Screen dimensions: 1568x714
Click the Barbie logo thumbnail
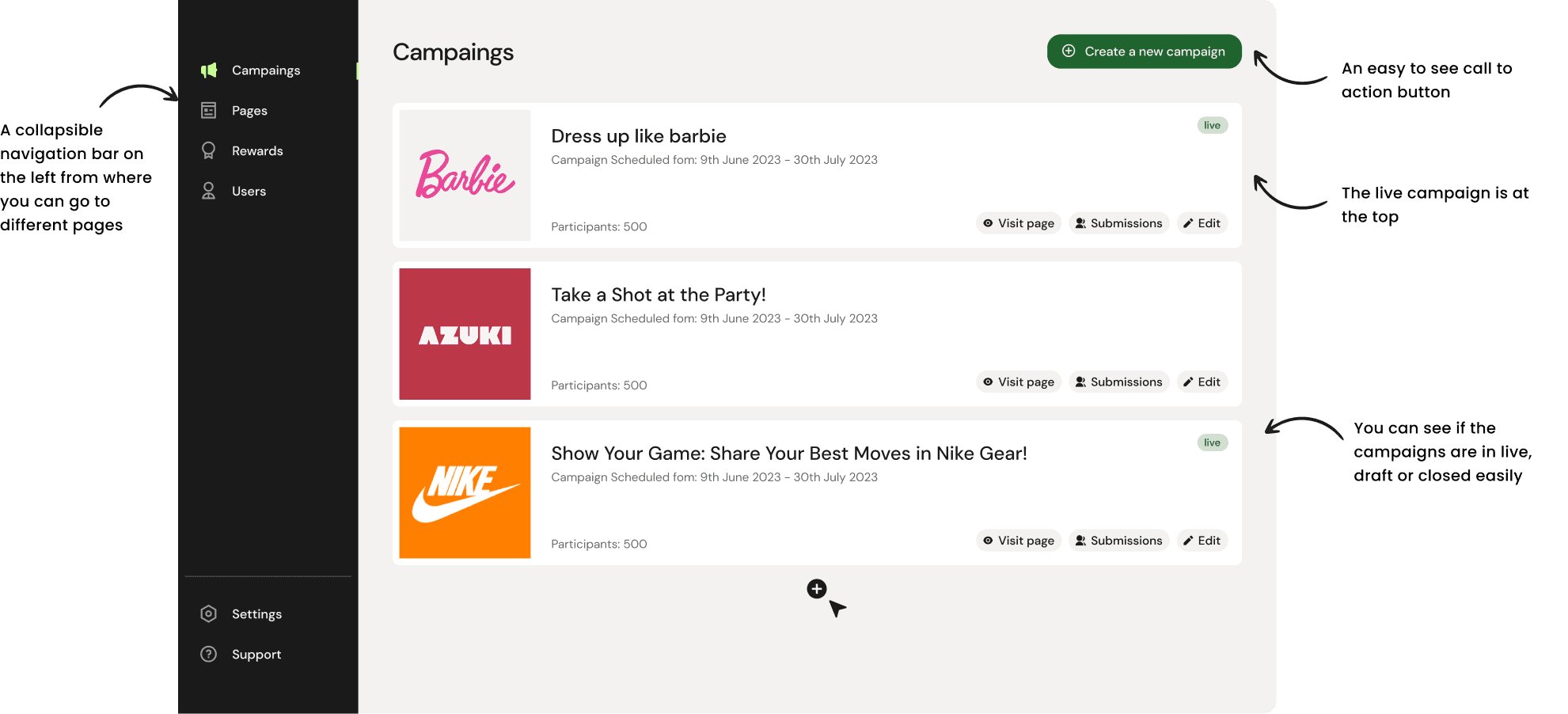click(465, 175)
